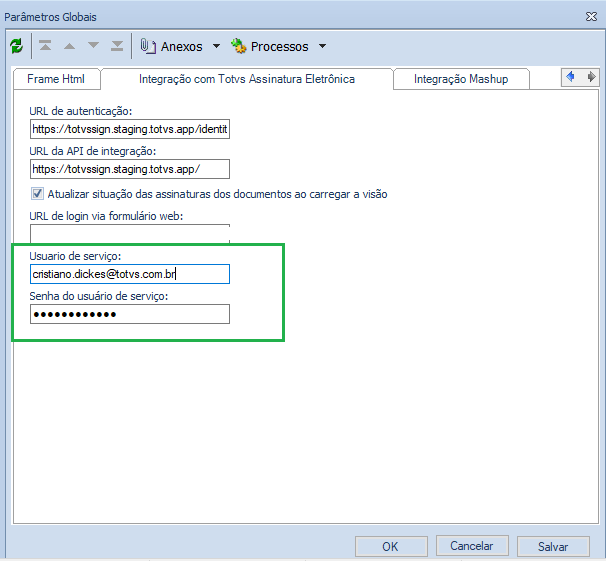The width and height of the screenshot is (606, 561).
Task: Click the 'URL de autenticação:' label
Action: [x=81, y=111]
